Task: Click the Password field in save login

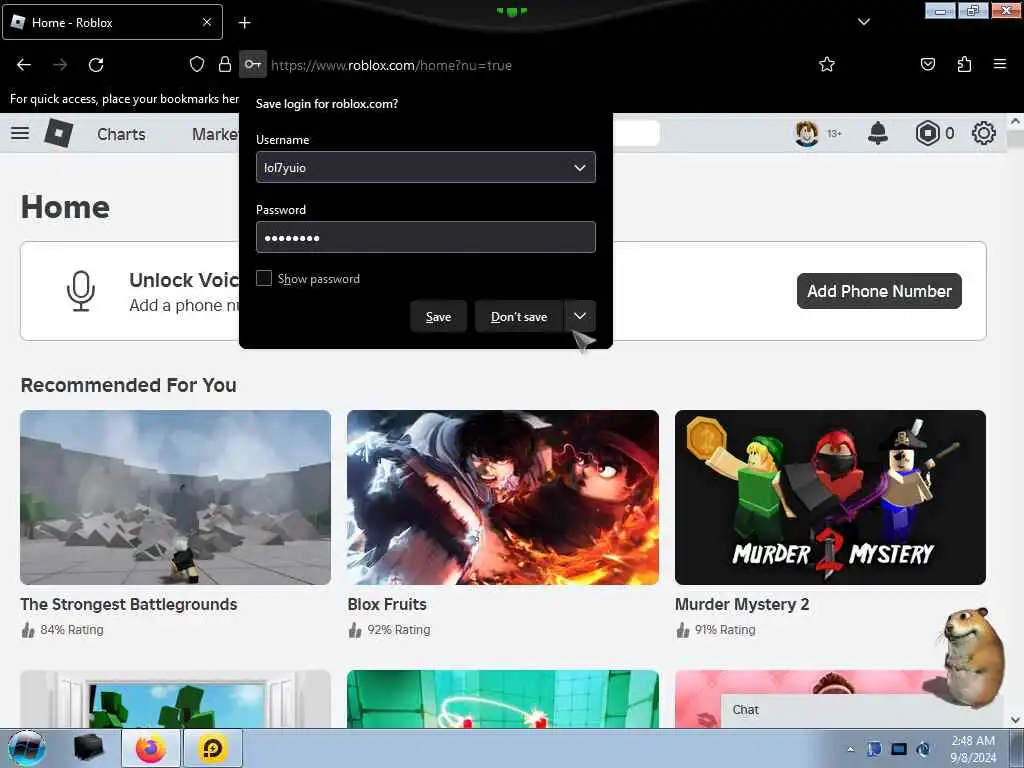Action: click(x=426, y=237)
